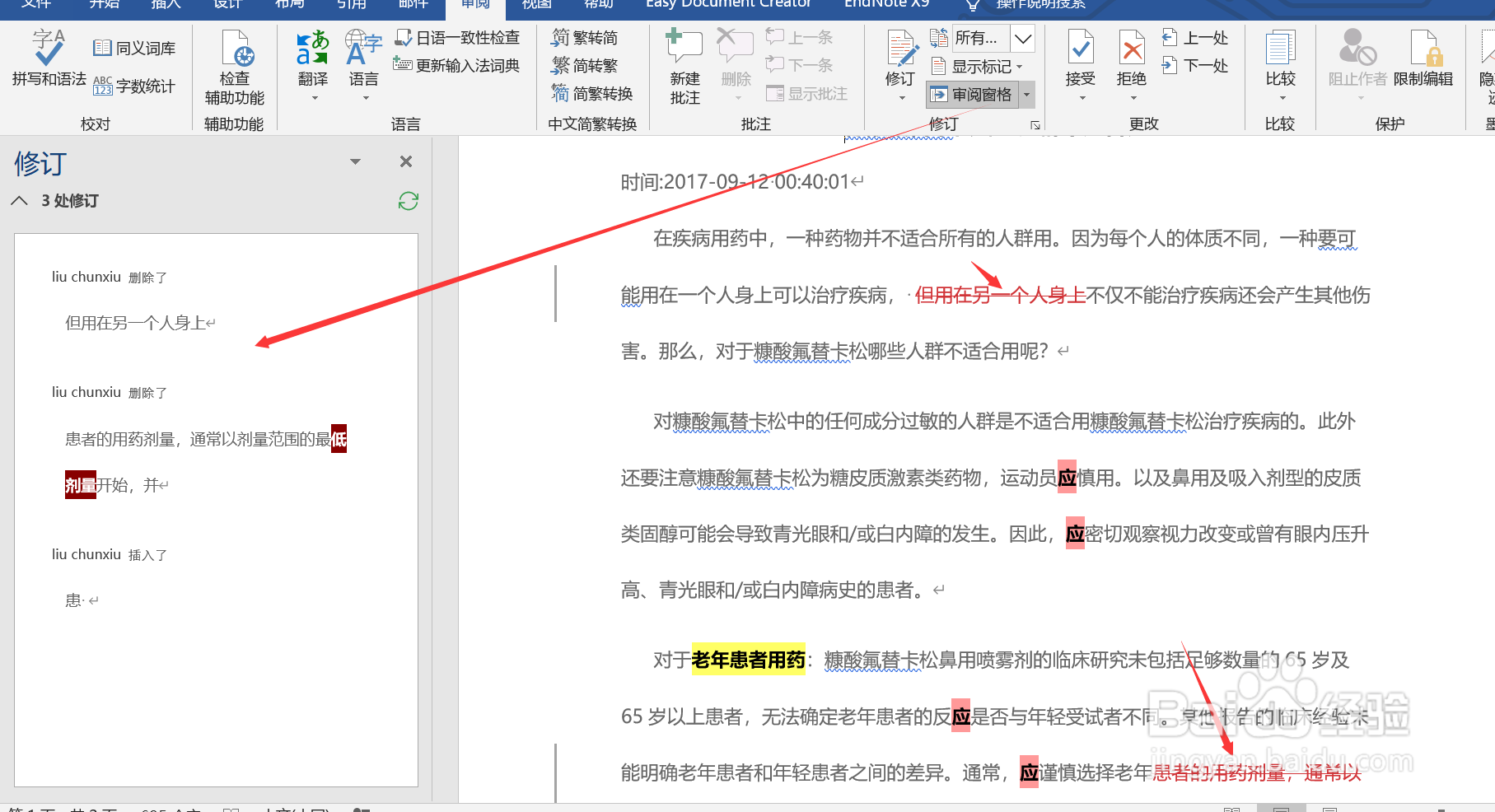Screen dimensions: 1495x812
Task: Expand the 显示标记 show markup menu
Action: [x=979, y=66]
